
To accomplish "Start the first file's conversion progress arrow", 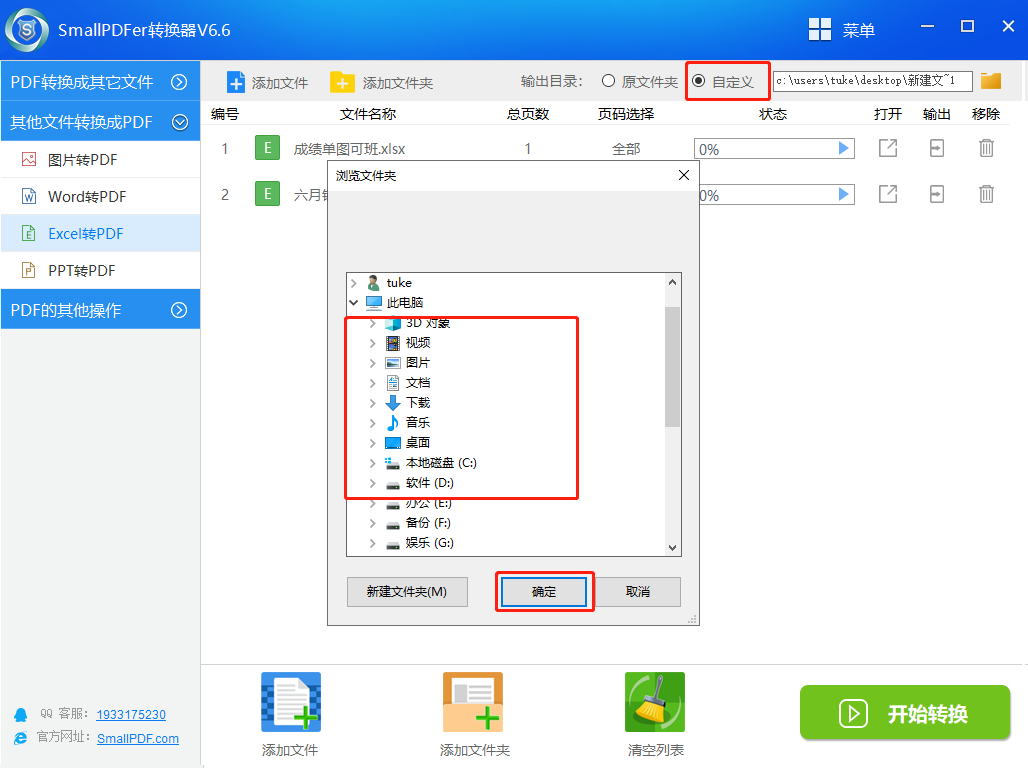I will tap(845, 148).
